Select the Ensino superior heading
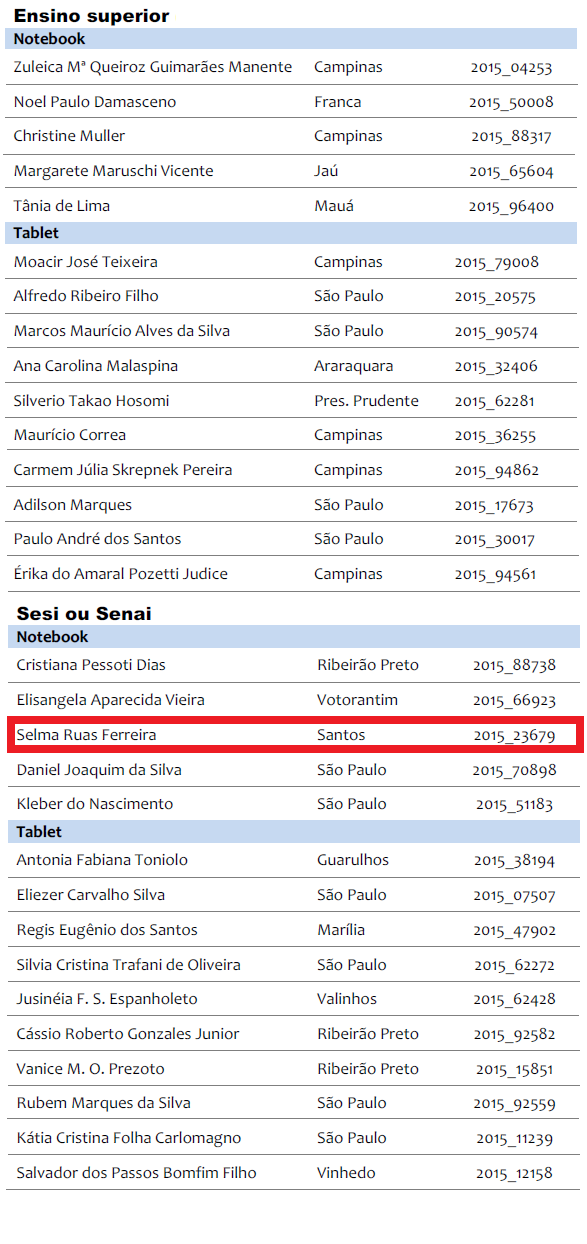This screenshot has height=1244, width=587. (91, 16)
